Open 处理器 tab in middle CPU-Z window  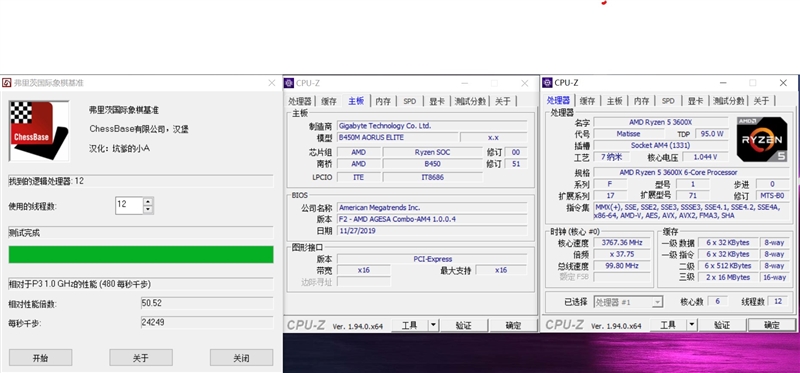point(300,101)
